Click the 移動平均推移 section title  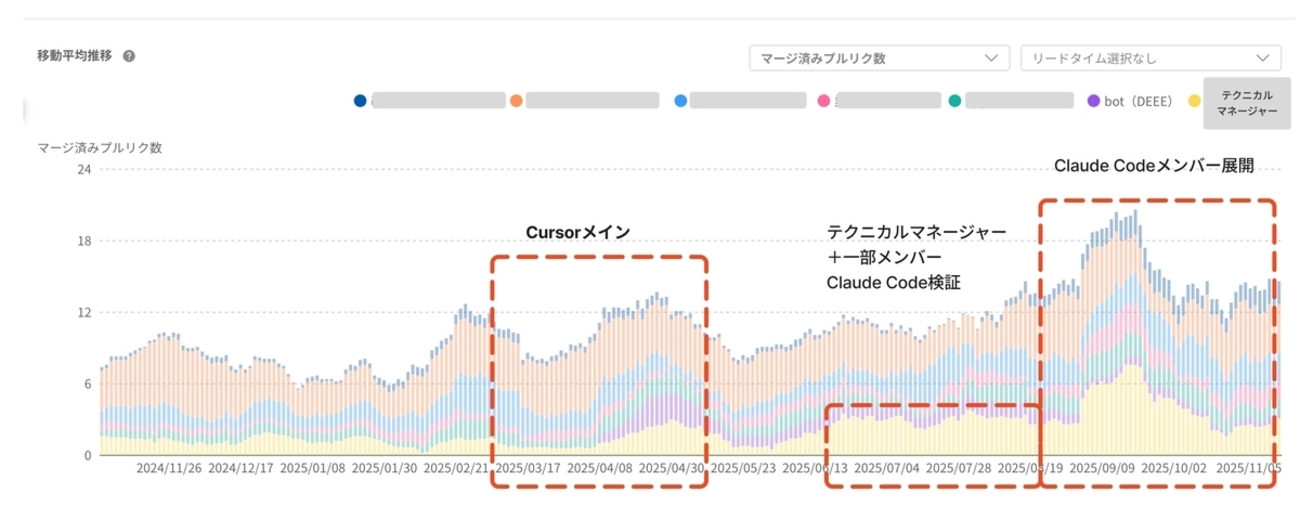point(74,56)
